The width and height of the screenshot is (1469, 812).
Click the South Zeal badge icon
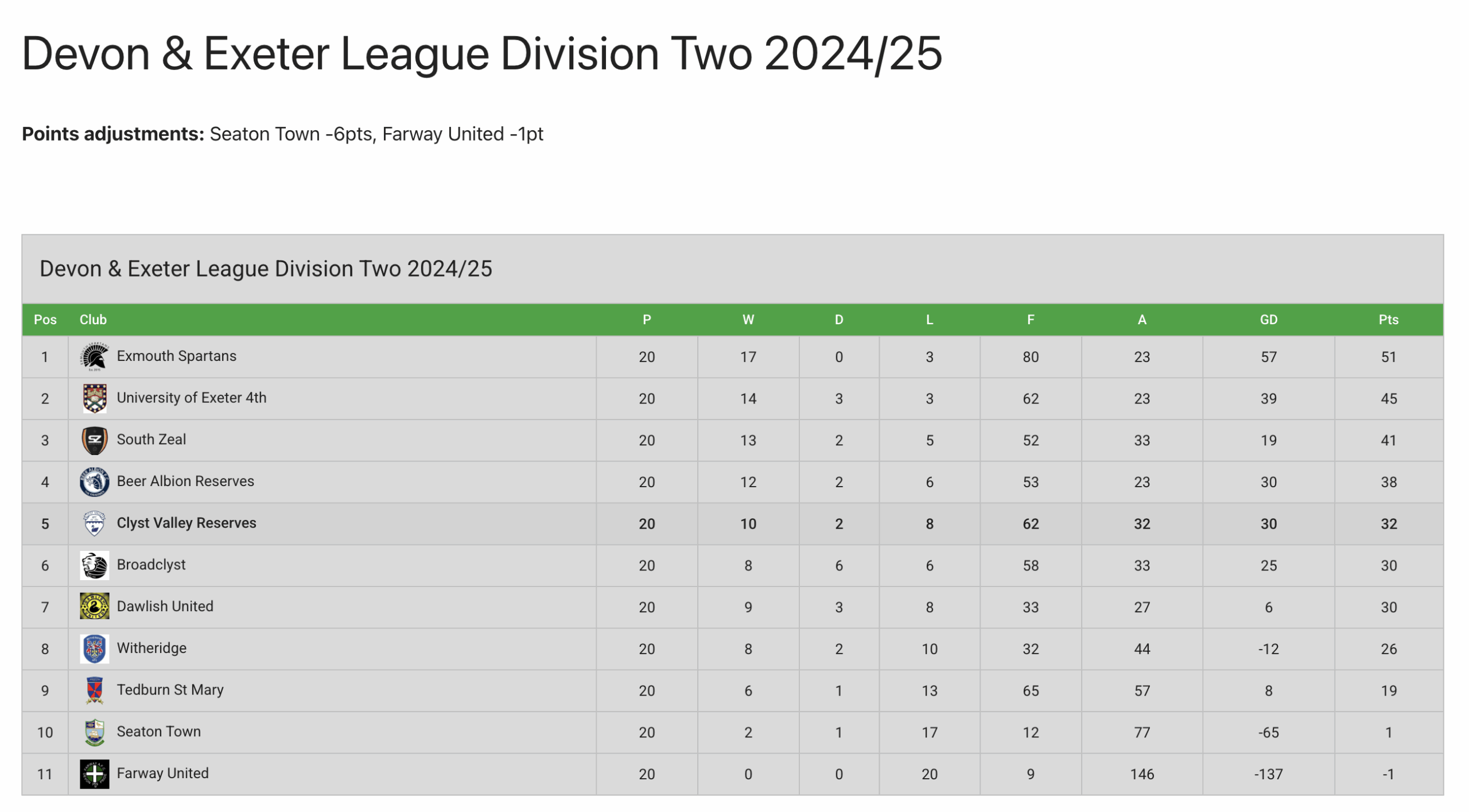pyautogui.click(x=94, y=440)
